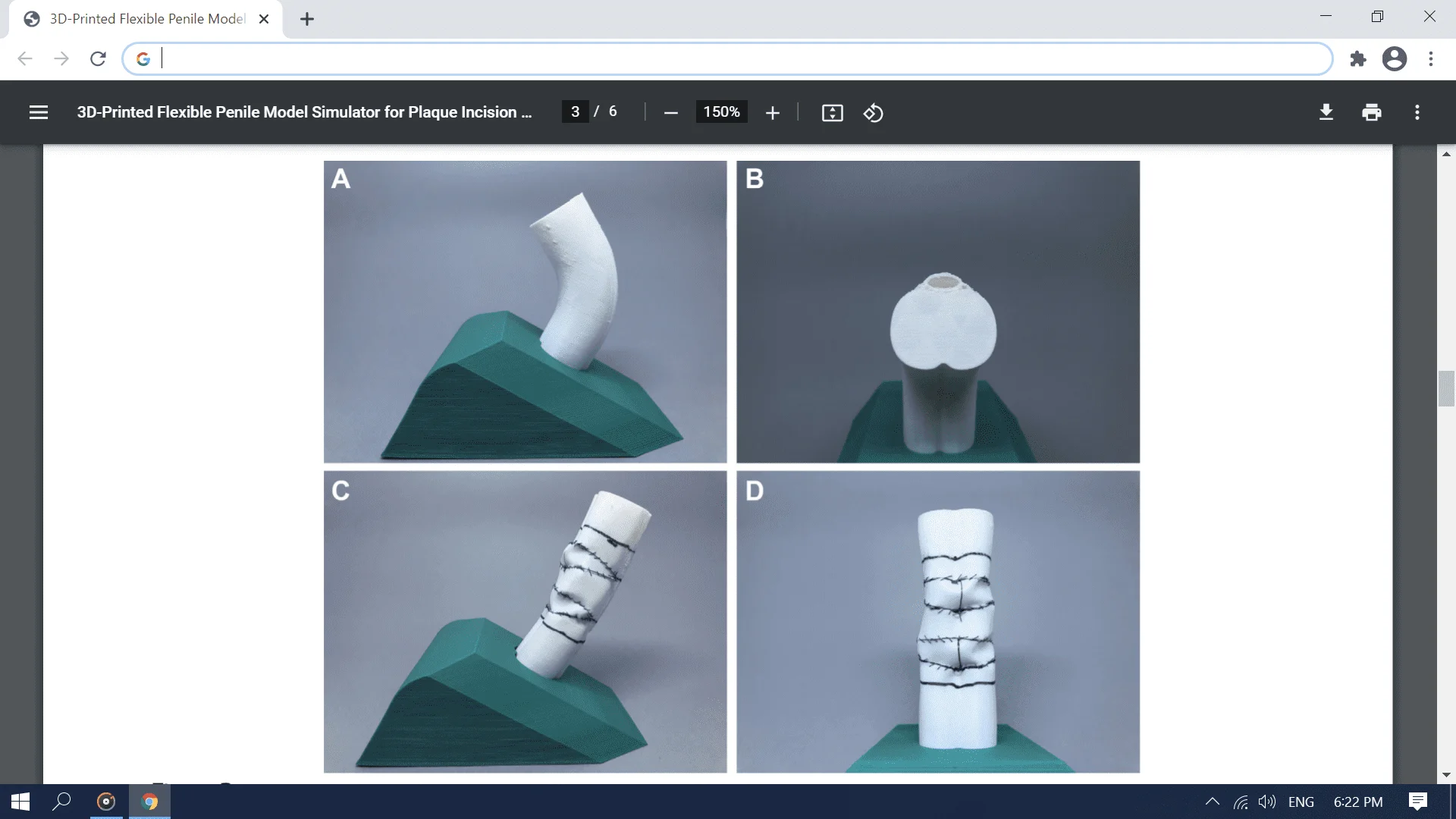Click the Chrome taskbar icon
The height and width of the screenshot is (819, 1456).
point(149,802)
